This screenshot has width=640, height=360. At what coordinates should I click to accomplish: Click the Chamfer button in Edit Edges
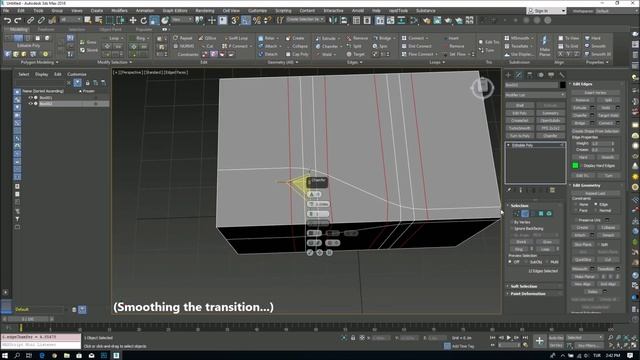click(x=580, y=116)
